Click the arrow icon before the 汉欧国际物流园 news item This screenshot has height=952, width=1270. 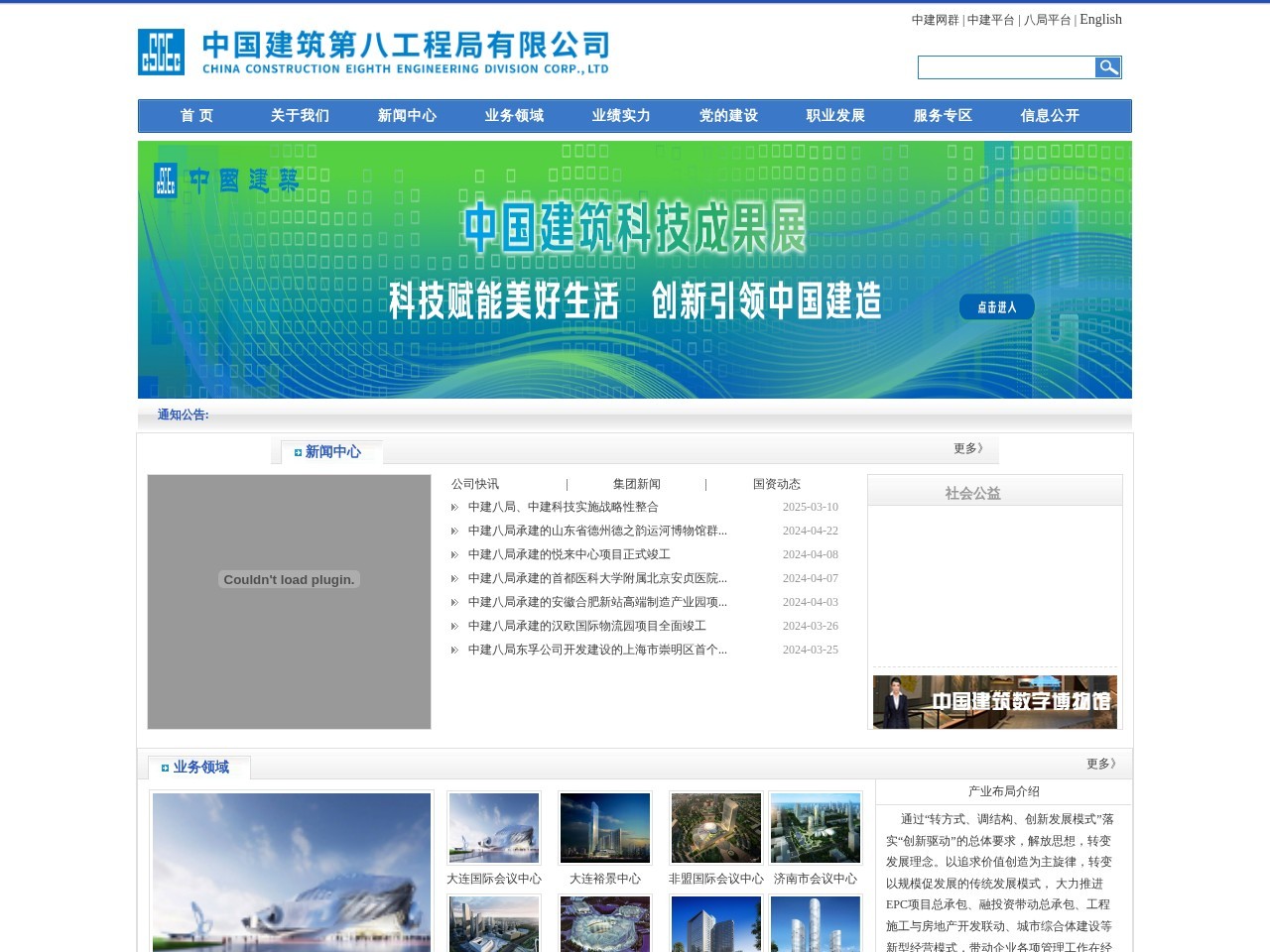point(454,626)
